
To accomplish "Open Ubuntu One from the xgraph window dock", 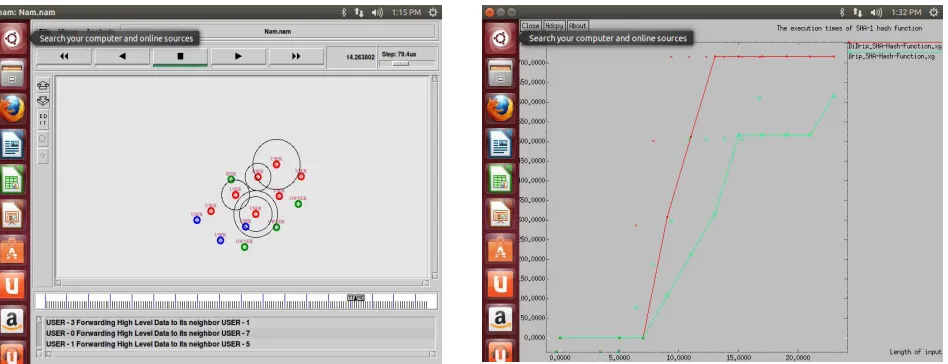I will pyautogui.click(x=500, y=285).
